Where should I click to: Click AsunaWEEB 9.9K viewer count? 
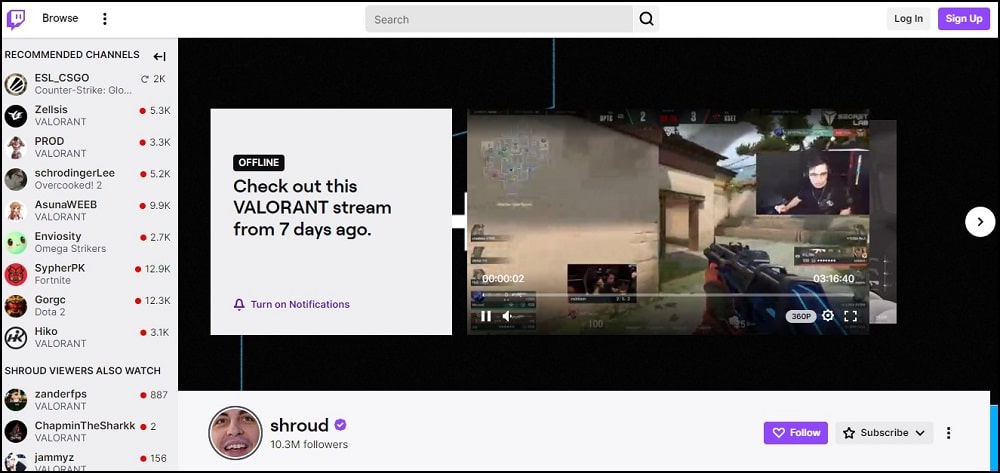[x=155, y=205]
